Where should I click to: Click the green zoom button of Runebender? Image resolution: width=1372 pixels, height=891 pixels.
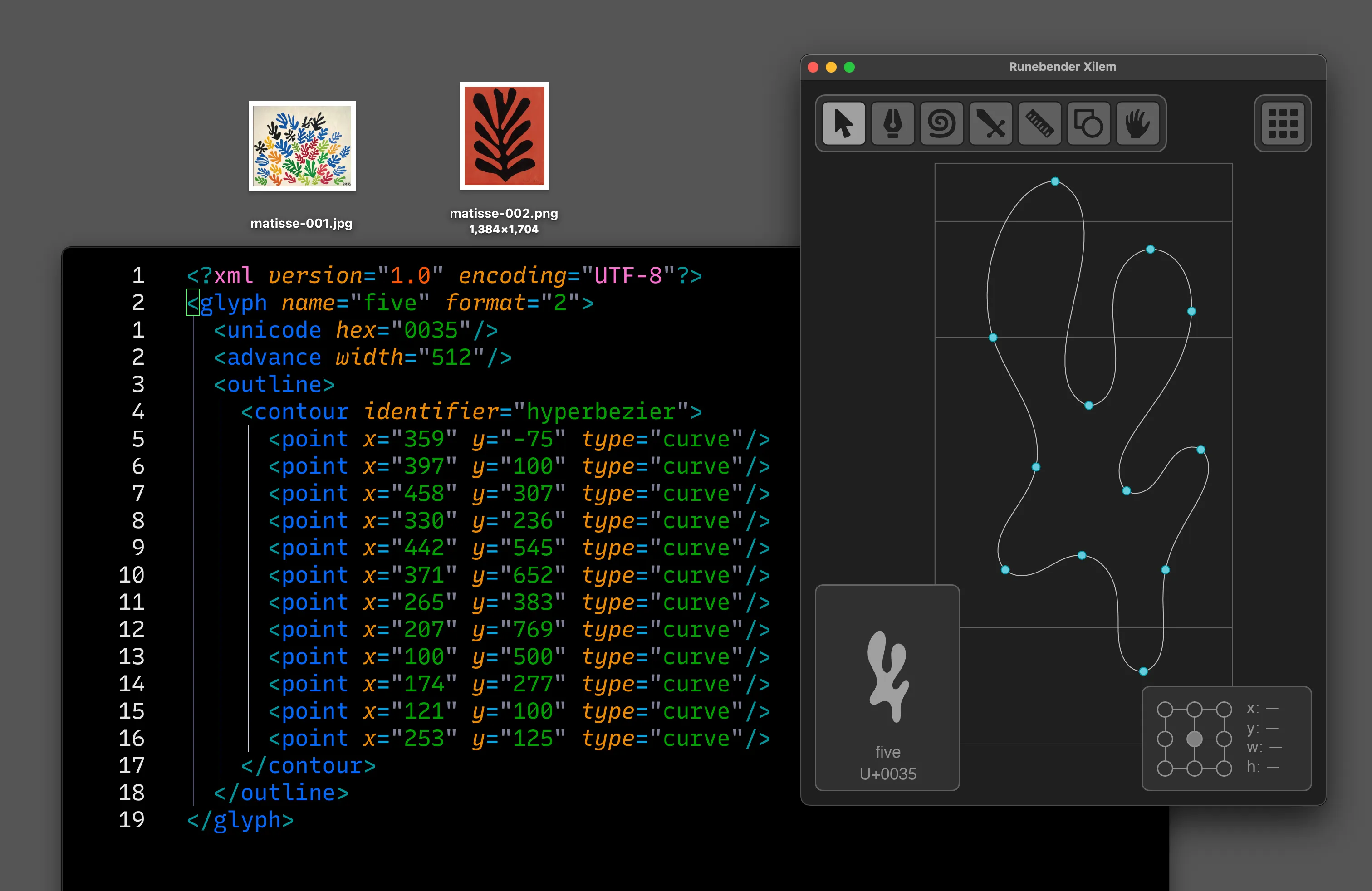849,68
